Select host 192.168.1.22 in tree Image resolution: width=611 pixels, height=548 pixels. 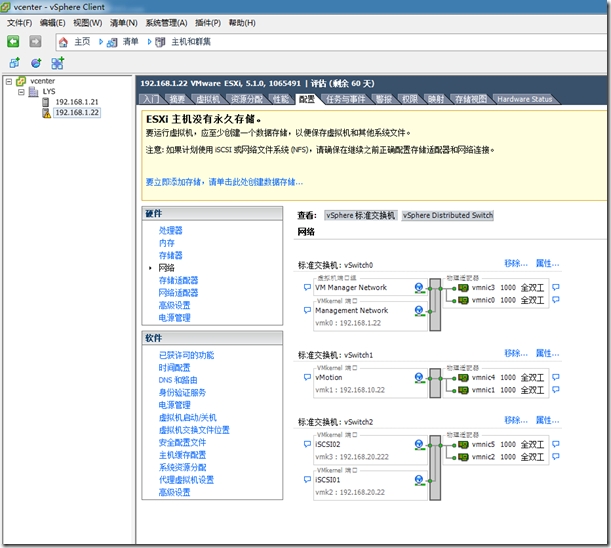pyautogui.click(x=77, y=113)
